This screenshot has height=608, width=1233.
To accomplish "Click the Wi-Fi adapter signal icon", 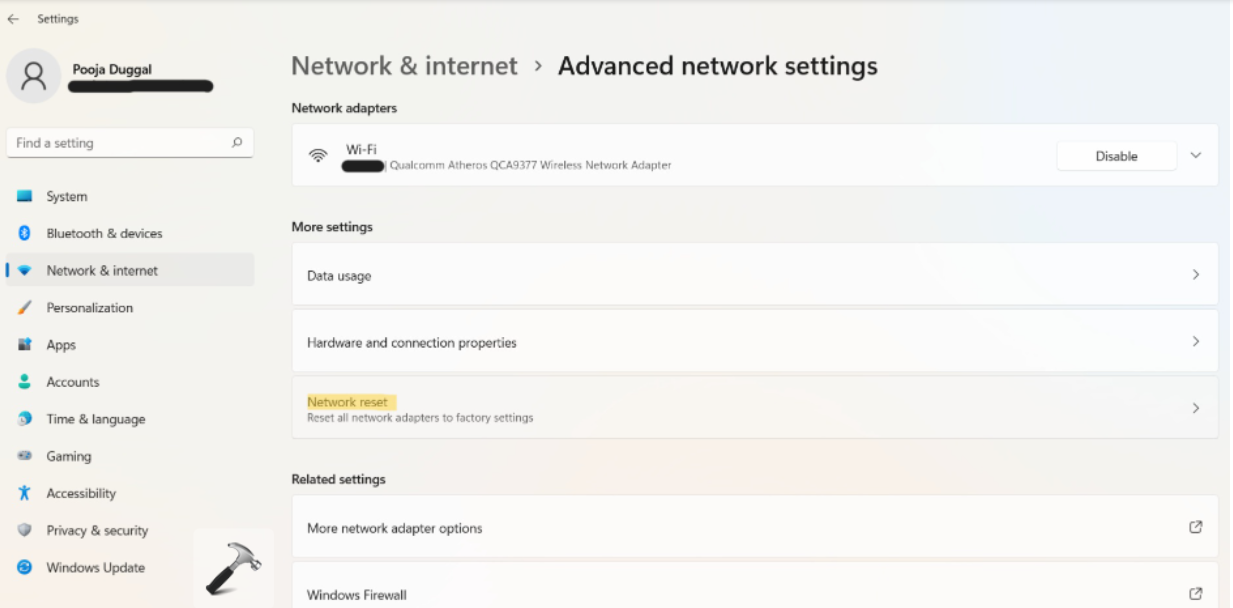I will pos(318,156).
